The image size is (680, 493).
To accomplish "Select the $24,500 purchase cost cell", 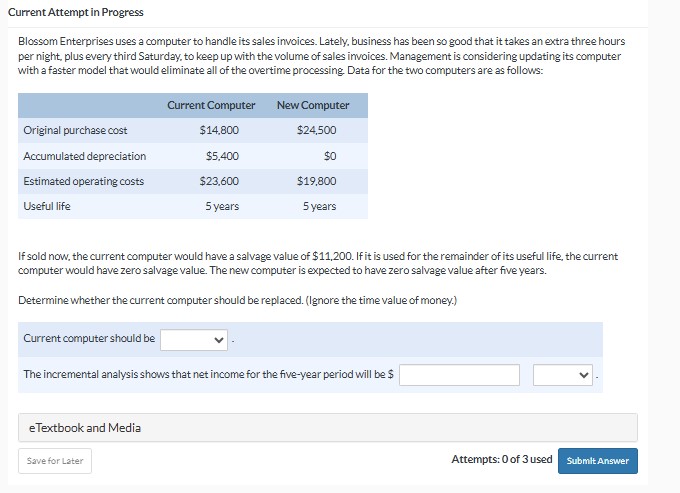I will pos(316,130).
